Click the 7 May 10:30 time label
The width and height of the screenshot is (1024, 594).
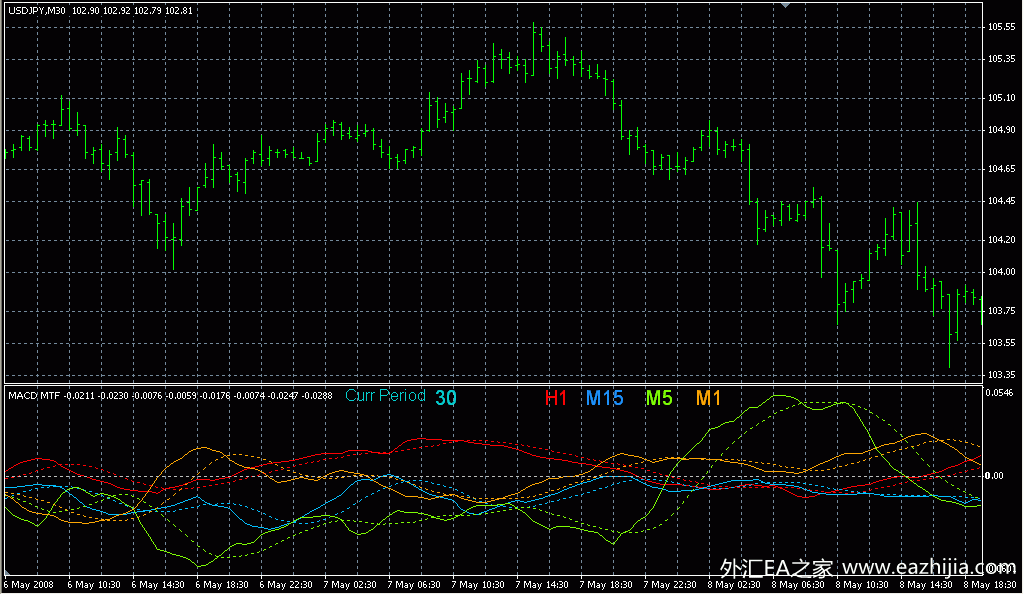point(477,584)
